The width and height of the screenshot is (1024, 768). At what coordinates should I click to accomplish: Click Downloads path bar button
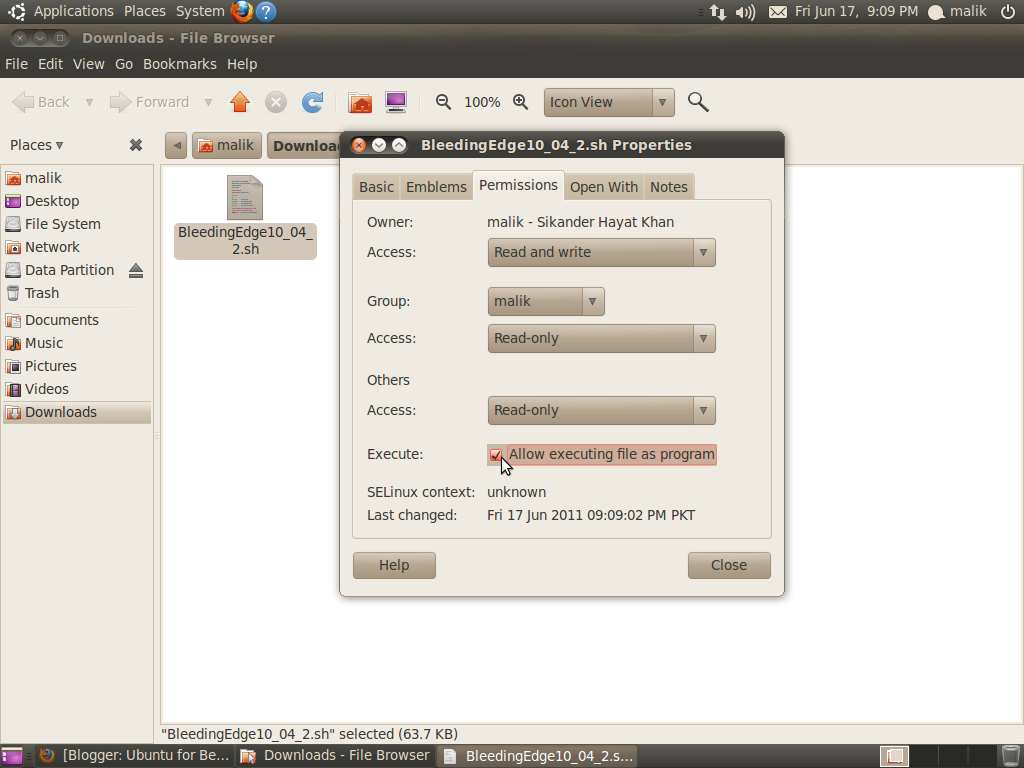pos(304,145)
